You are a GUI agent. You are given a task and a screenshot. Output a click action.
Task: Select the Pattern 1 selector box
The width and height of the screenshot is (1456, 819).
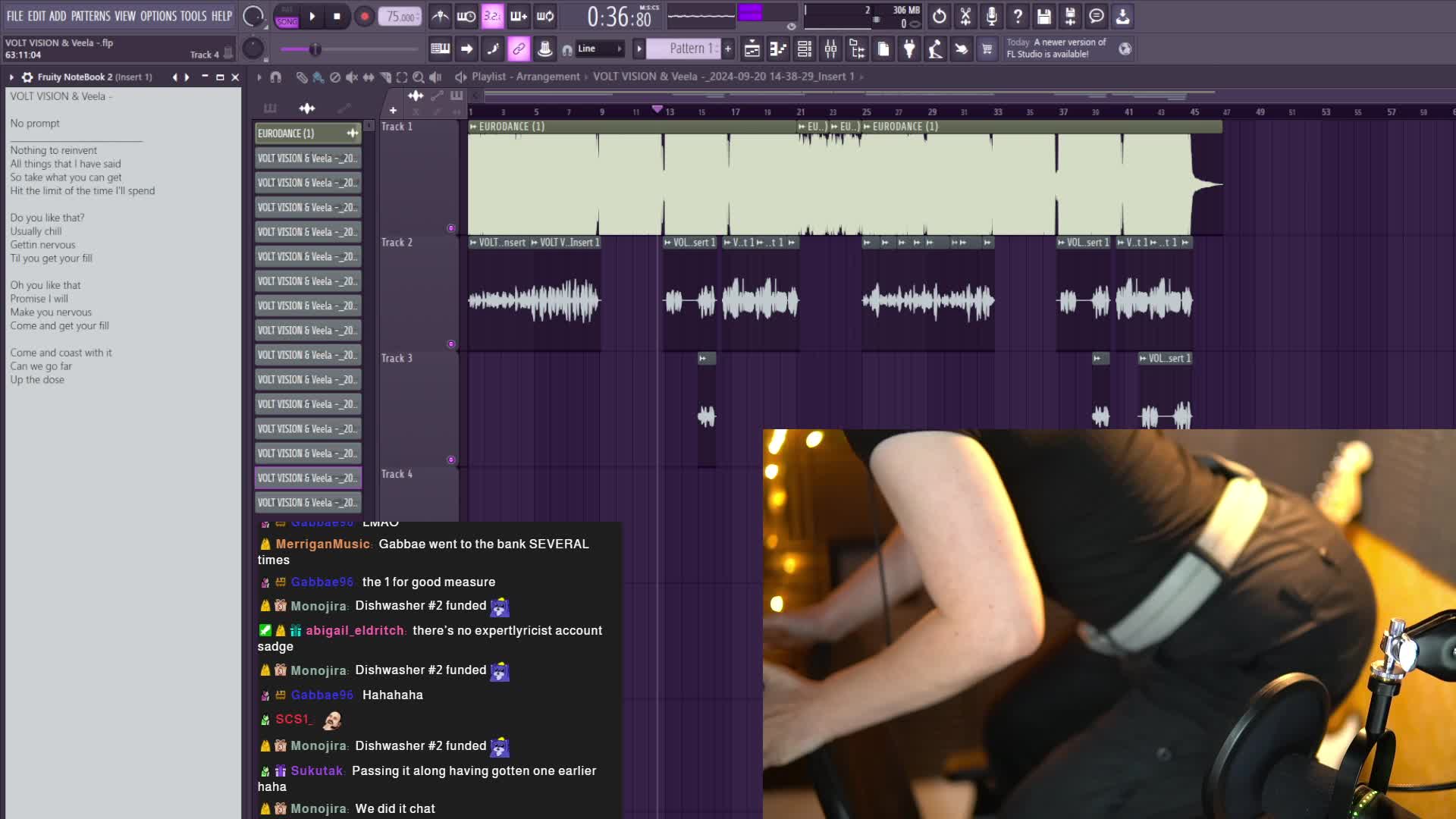click(682, 49)
